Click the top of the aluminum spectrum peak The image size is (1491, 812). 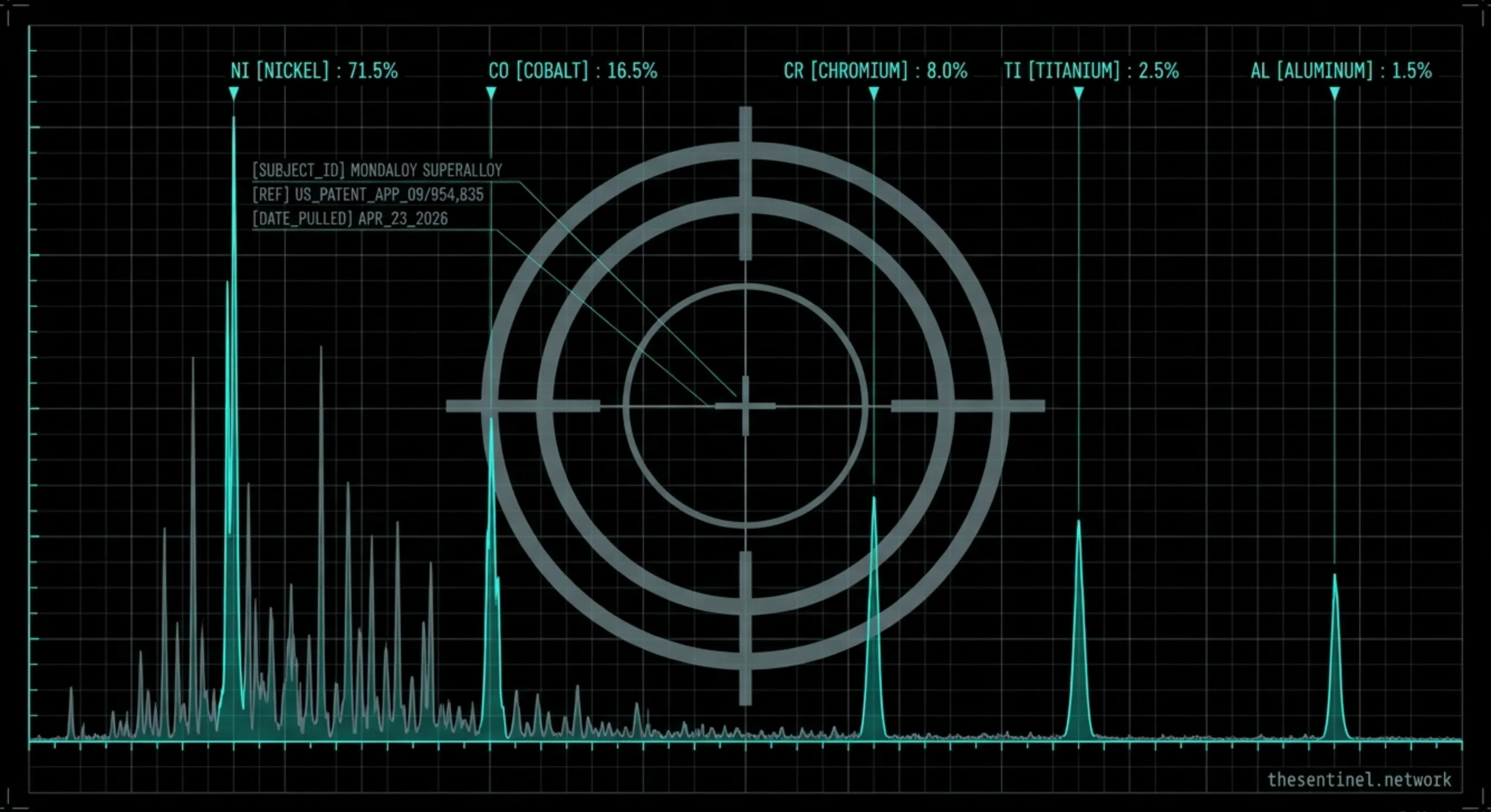point(1335,576)
